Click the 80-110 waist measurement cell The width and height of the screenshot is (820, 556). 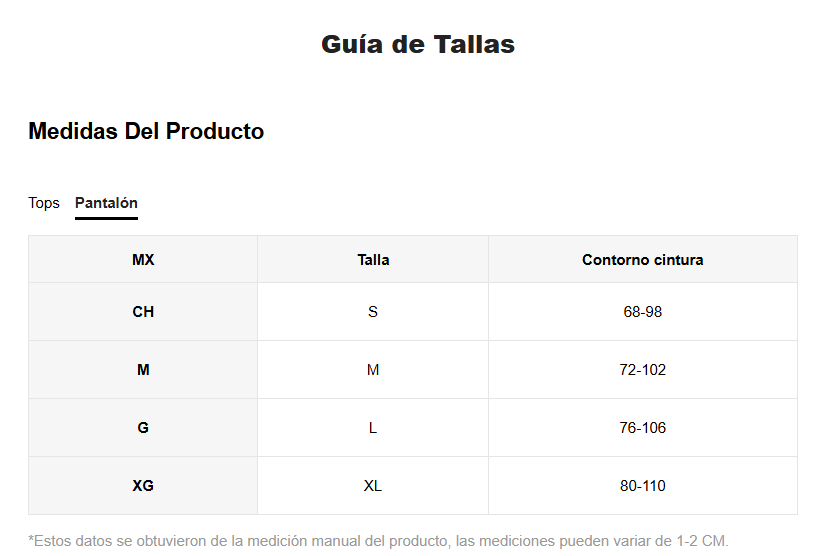click(x=643, y=486)
